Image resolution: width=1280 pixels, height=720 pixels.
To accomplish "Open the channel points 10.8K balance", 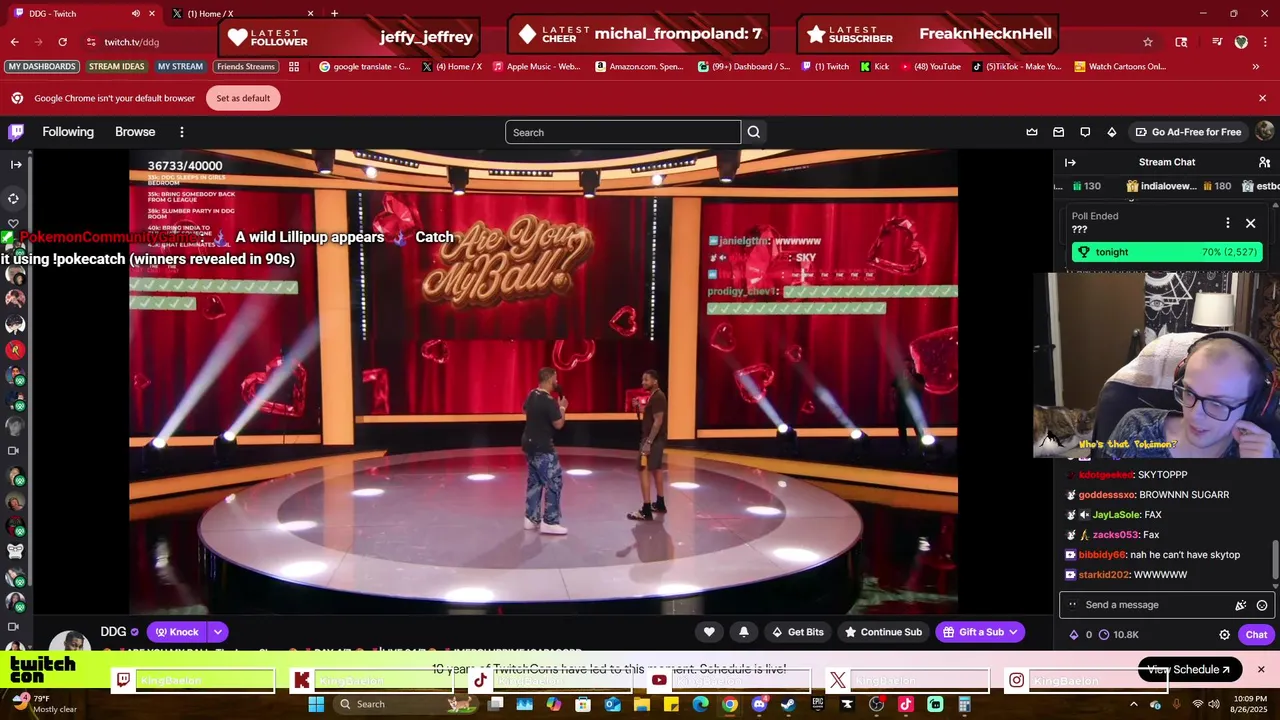I will pyautogui.click(x=1119, y=635).
